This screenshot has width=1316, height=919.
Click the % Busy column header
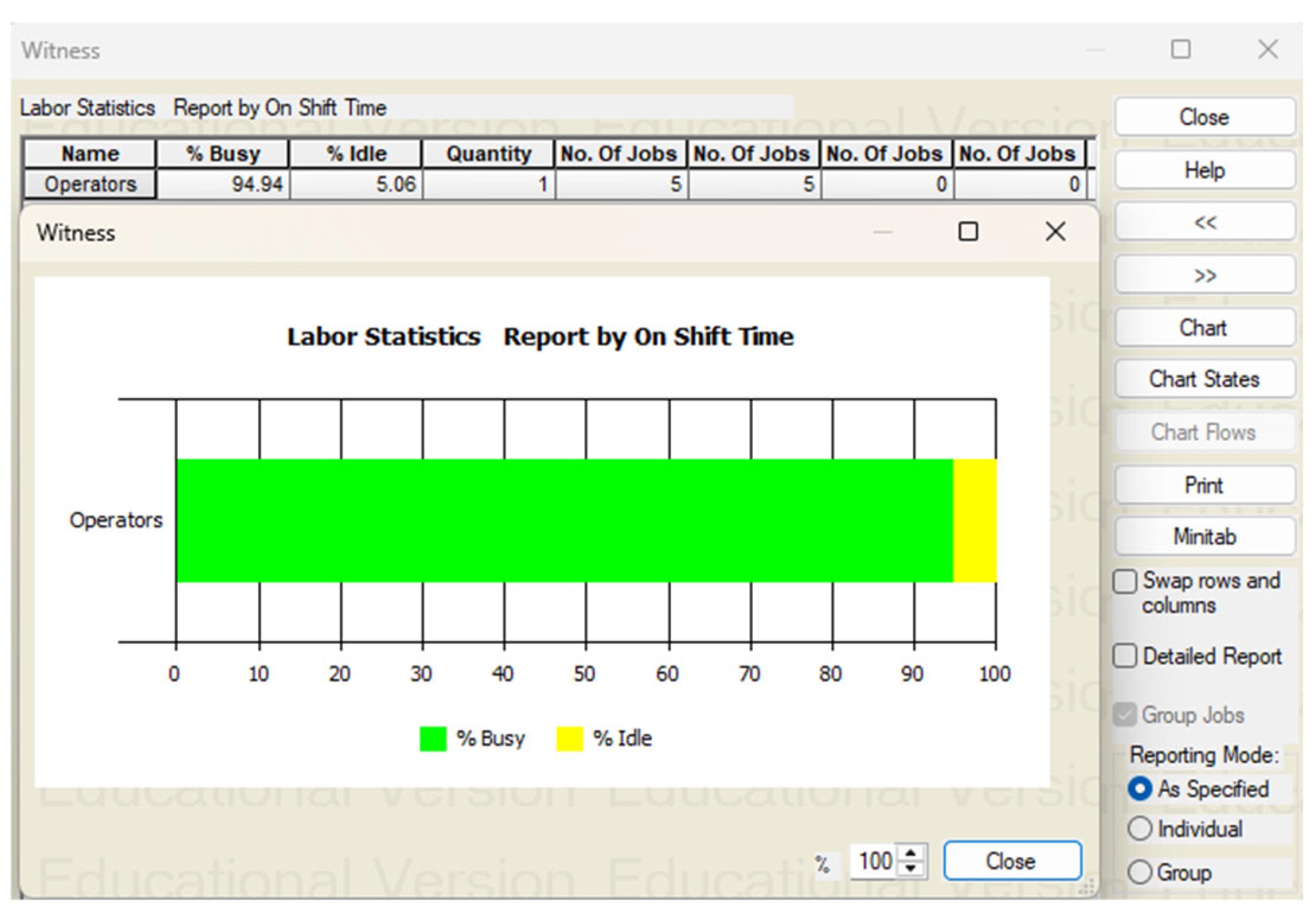pos(222,154)
